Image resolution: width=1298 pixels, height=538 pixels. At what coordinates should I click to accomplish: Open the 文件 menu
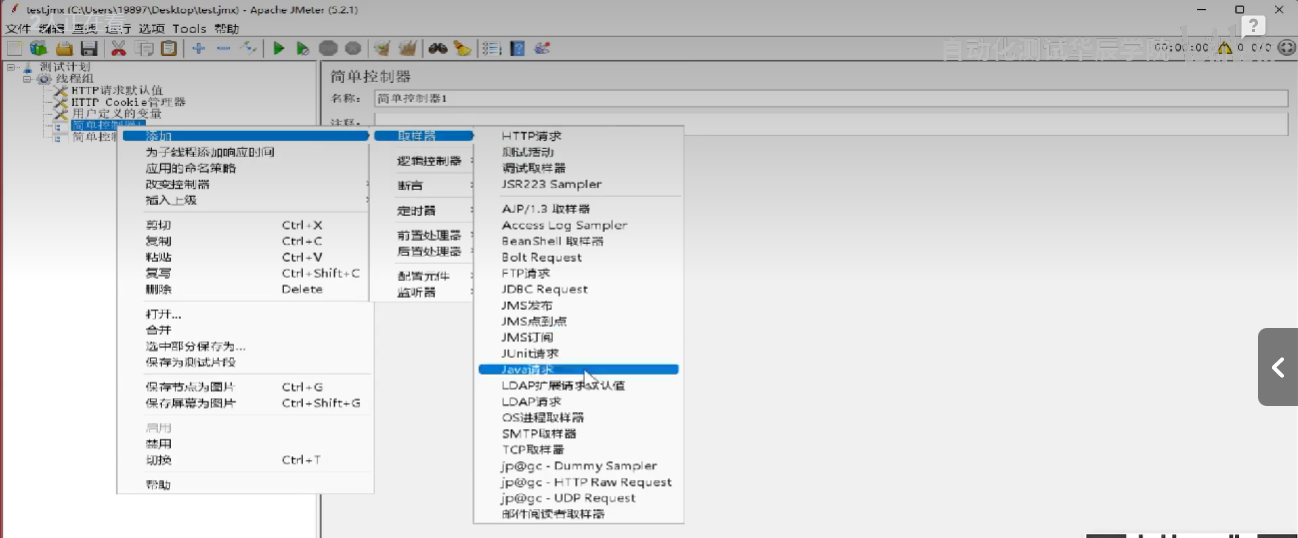point(18,29)
